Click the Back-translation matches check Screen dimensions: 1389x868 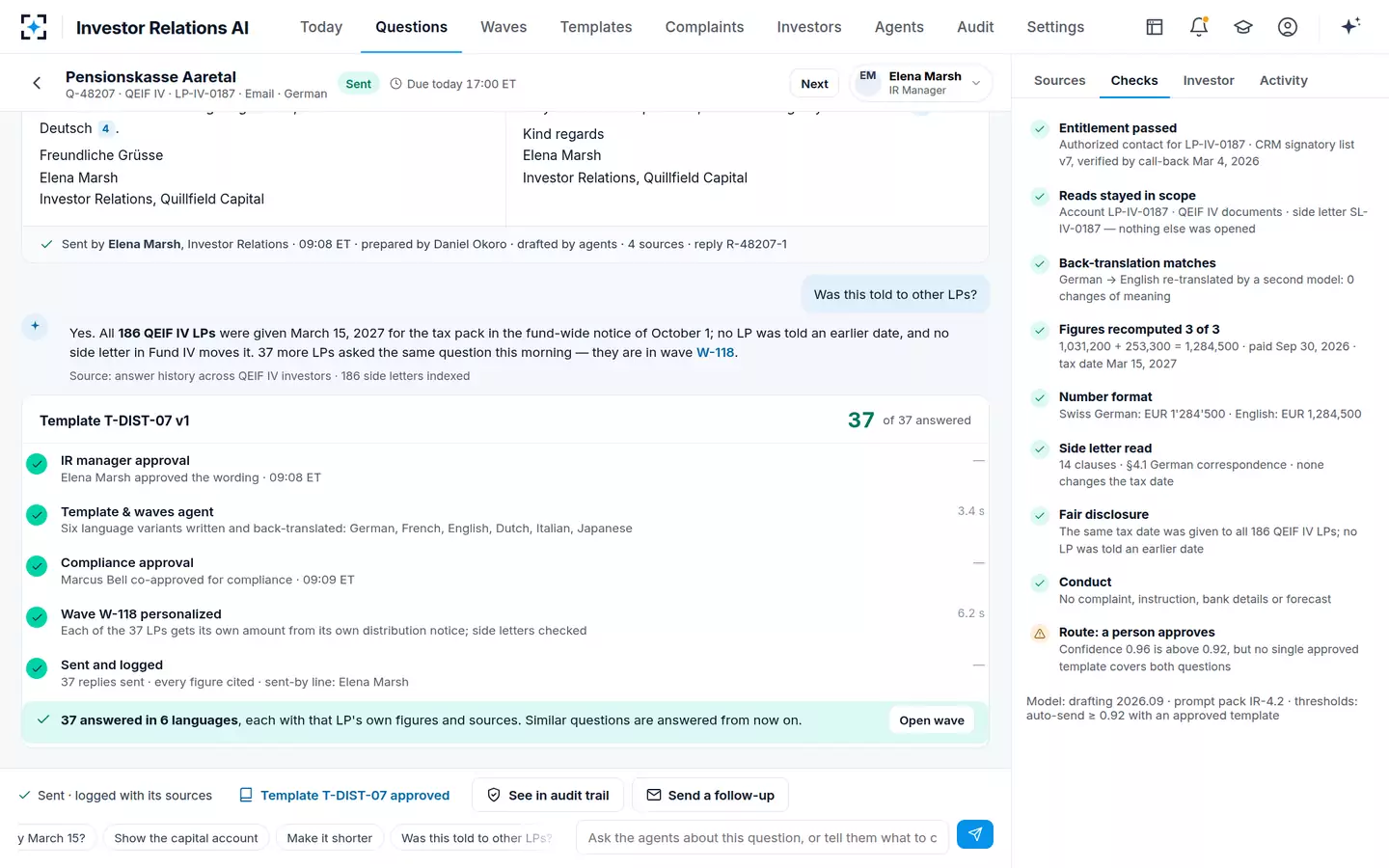click(1040, 263)
